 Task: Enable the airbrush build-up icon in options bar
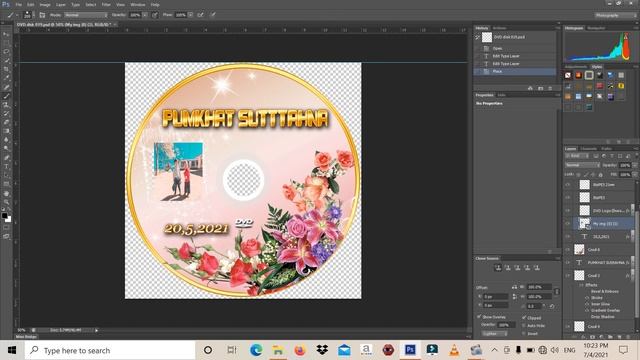pyautogui.click(x=200, y=15)
